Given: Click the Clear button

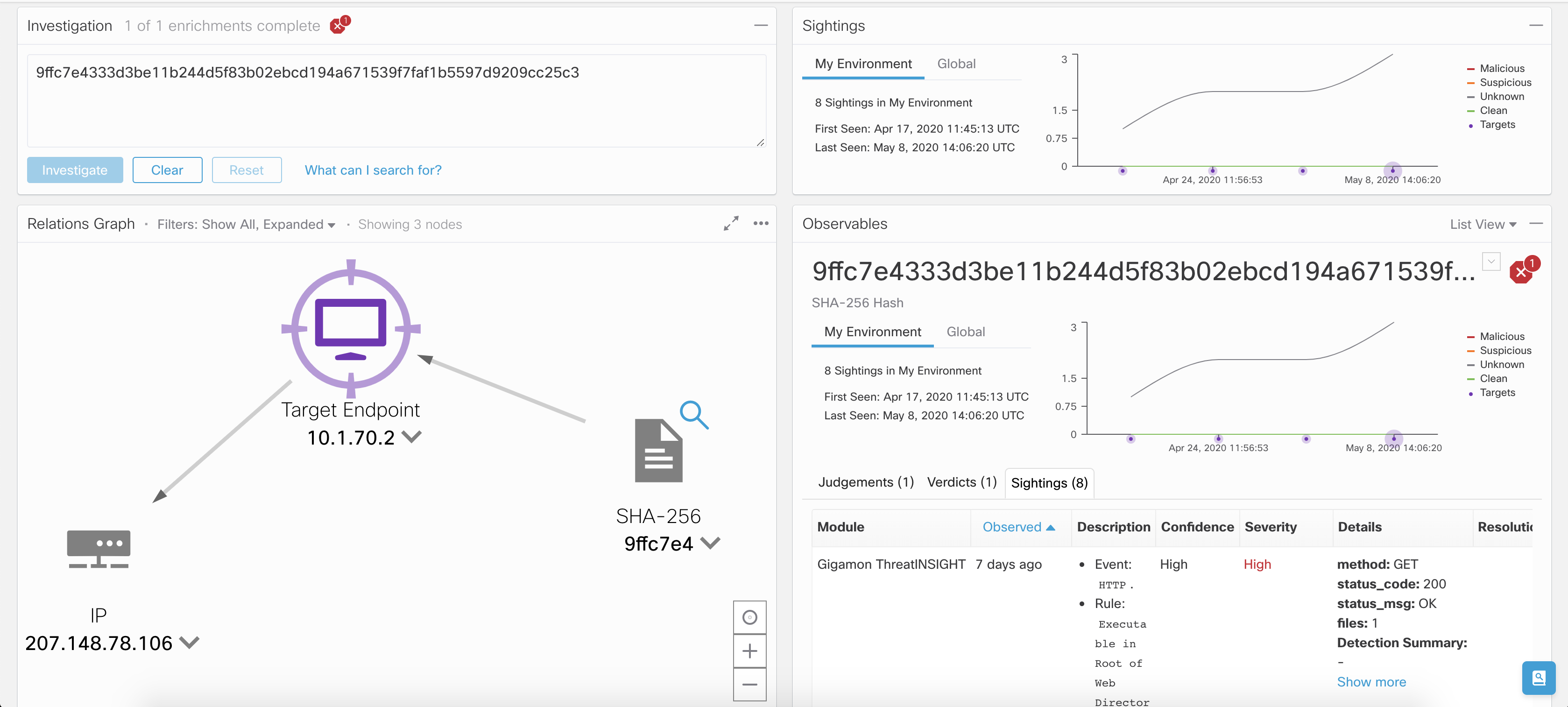Looking at the screenshot, I should pyautogui.click(x=167, y=170).
